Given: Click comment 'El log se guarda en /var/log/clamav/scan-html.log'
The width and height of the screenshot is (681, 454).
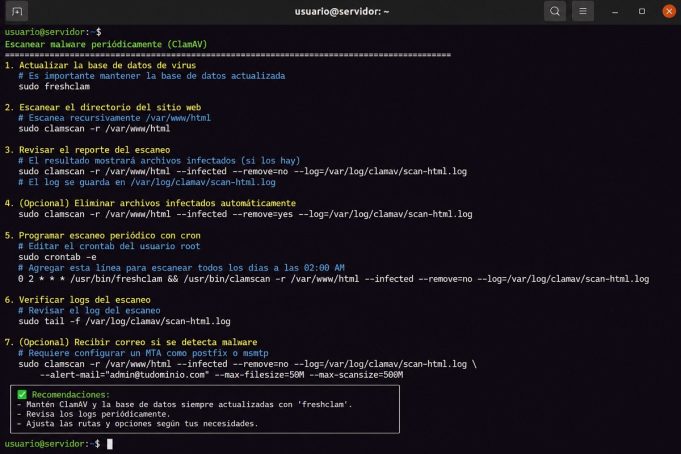Looking at the screenshot, I should 147,182.
